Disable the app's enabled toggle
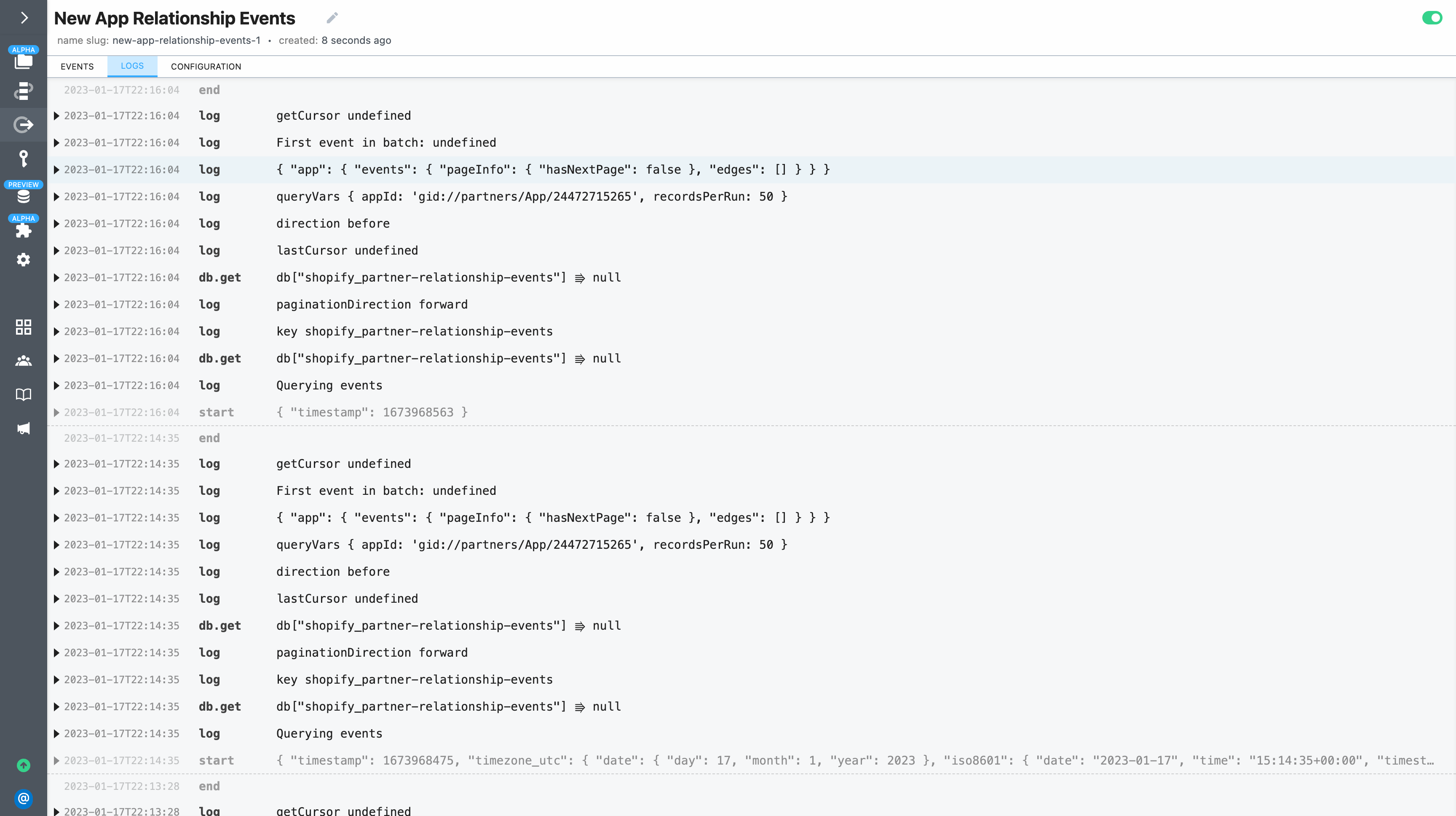This screenshot has height=816, width=1456. pos(1432,18)
